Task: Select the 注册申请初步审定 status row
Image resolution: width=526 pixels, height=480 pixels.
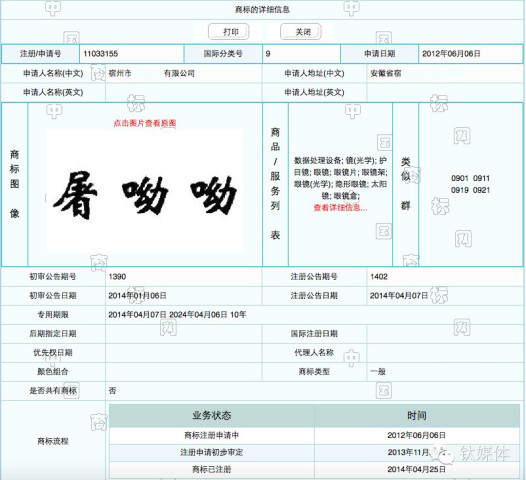Action: pos(315,452)
